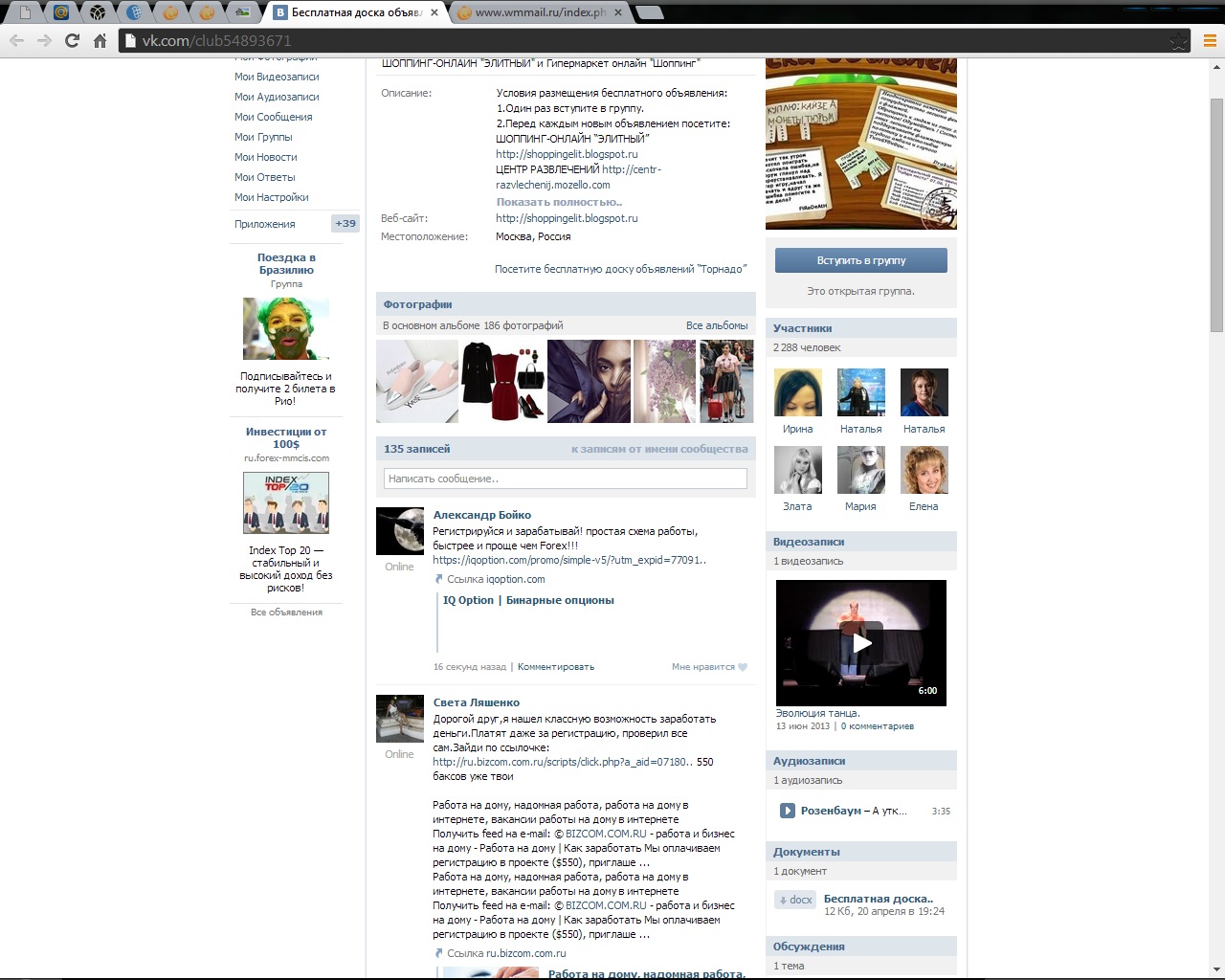Open member Елена's avatar
Viewport: 1225px width, 980px height.
coord(924,470)
